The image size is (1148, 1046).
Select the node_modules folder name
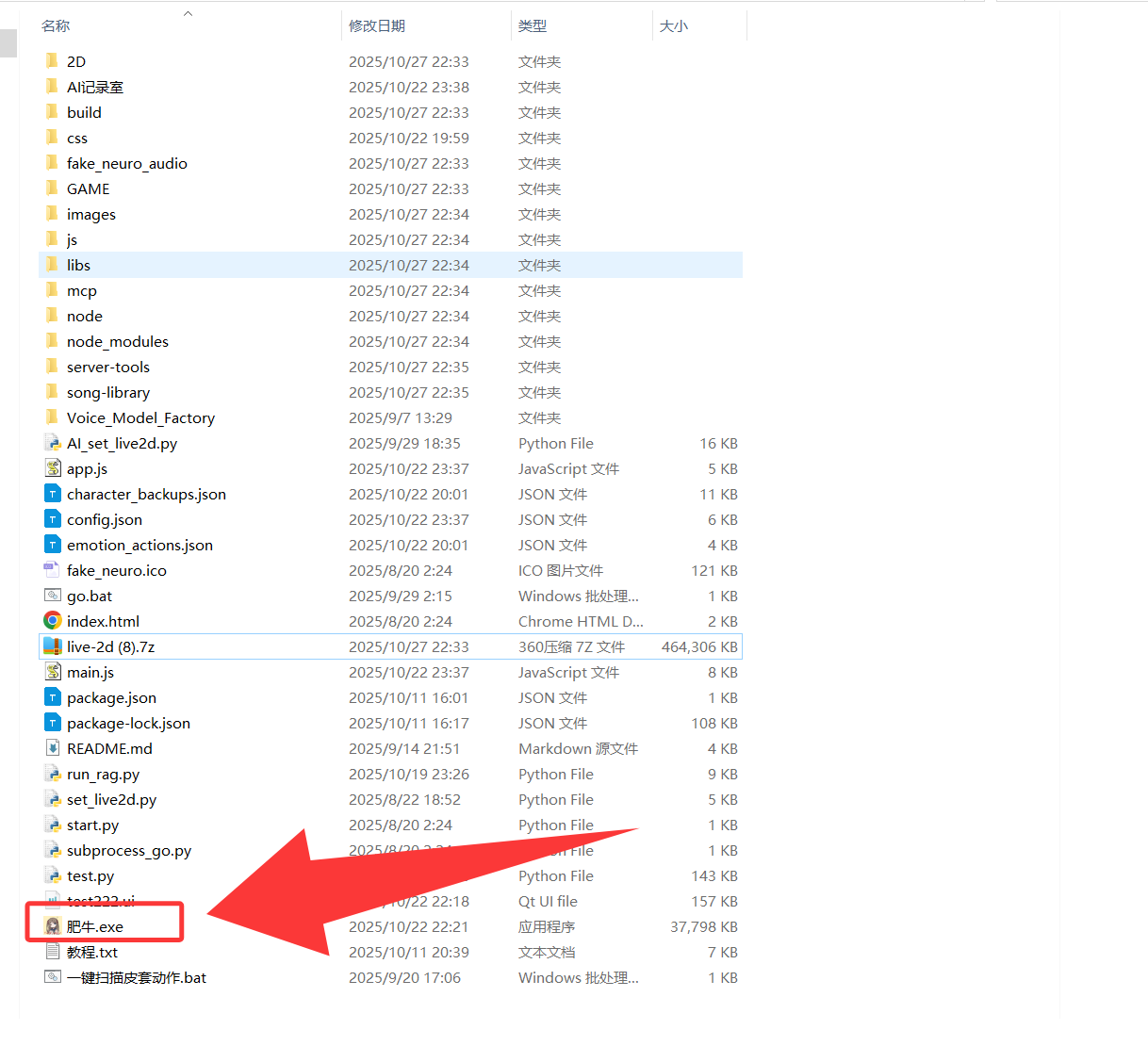(x=118, y=341)
